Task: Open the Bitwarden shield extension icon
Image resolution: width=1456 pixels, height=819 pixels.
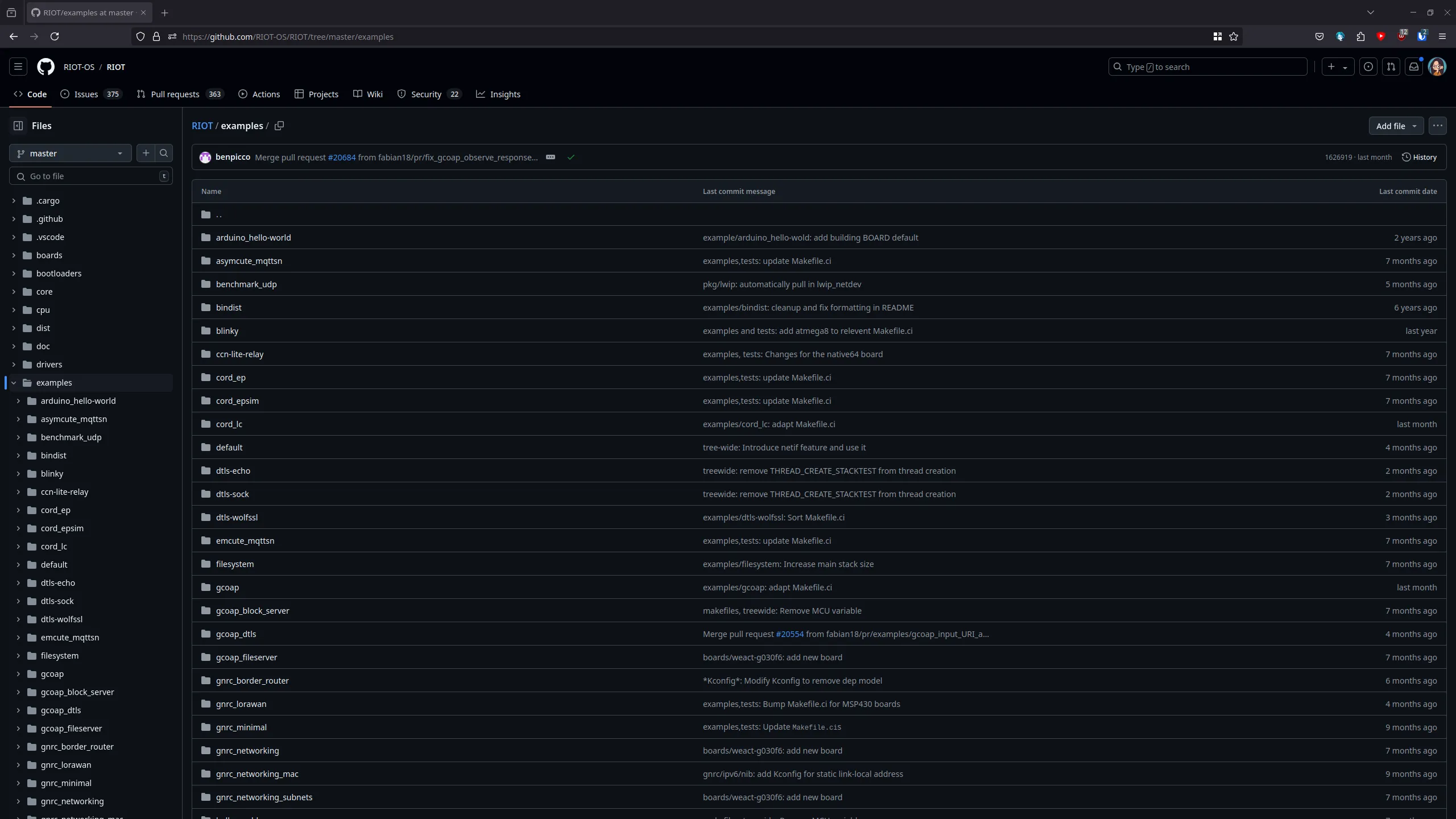Action: (x=1422, y=36)
